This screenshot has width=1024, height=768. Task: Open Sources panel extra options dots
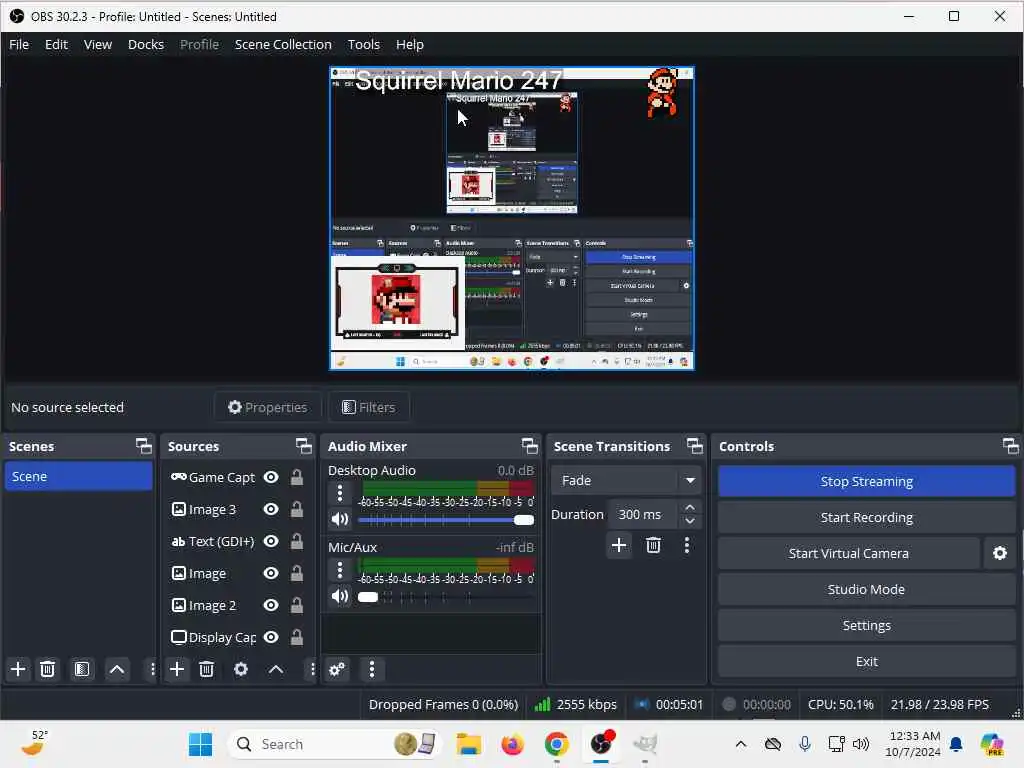tap(312, 669)
